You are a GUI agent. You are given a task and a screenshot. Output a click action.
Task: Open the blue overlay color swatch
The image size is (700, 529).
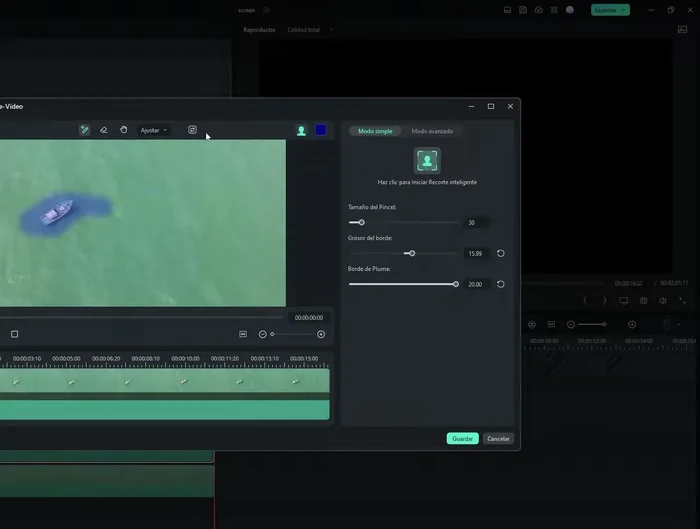321,130
